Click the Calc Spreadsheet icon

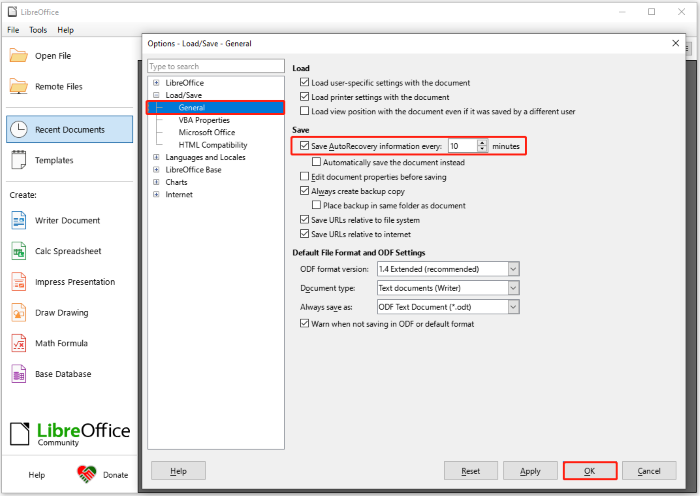tap(19, 251)
